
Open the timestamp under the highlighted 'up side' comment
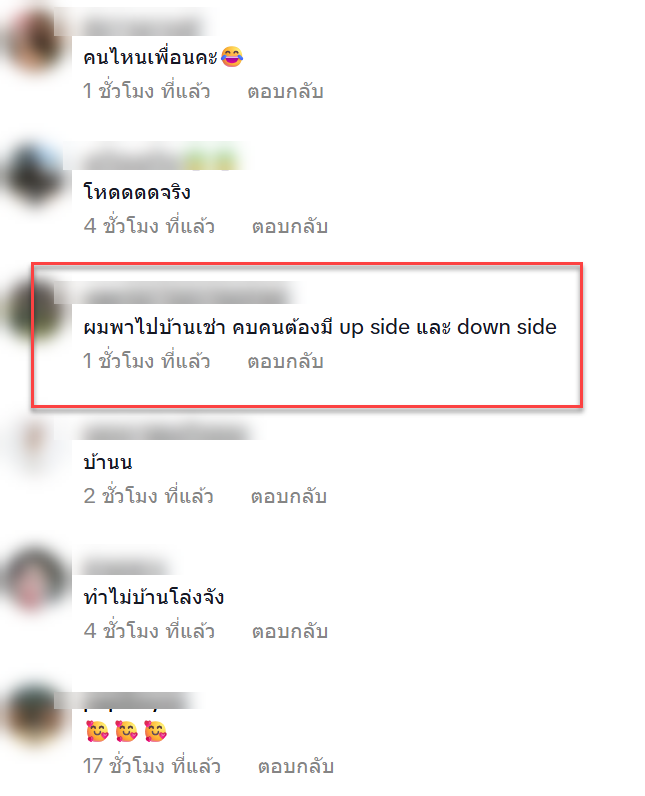146,361
